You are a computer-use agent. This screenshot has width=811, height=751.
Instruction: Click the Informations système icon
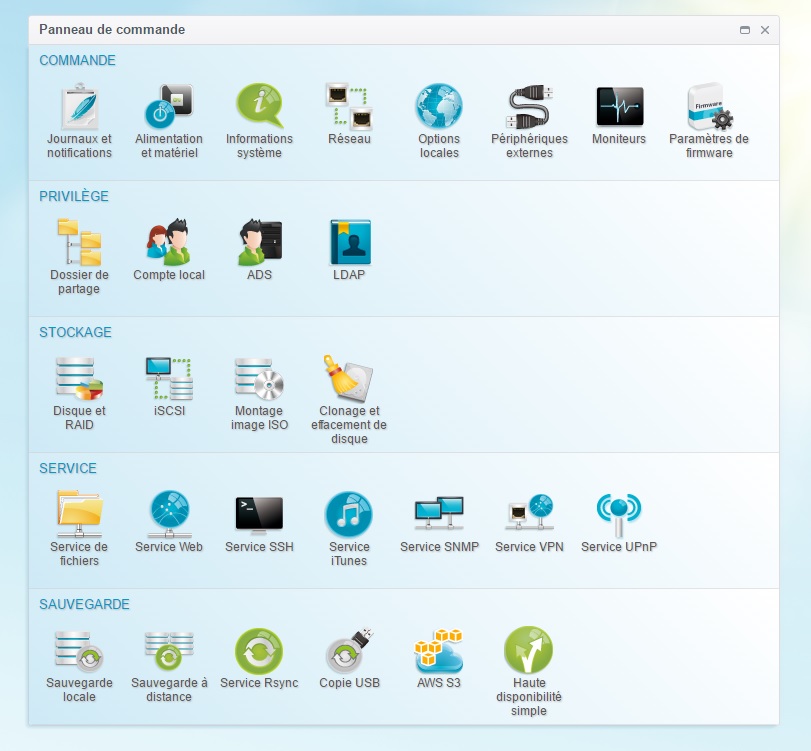click(259, 108)
